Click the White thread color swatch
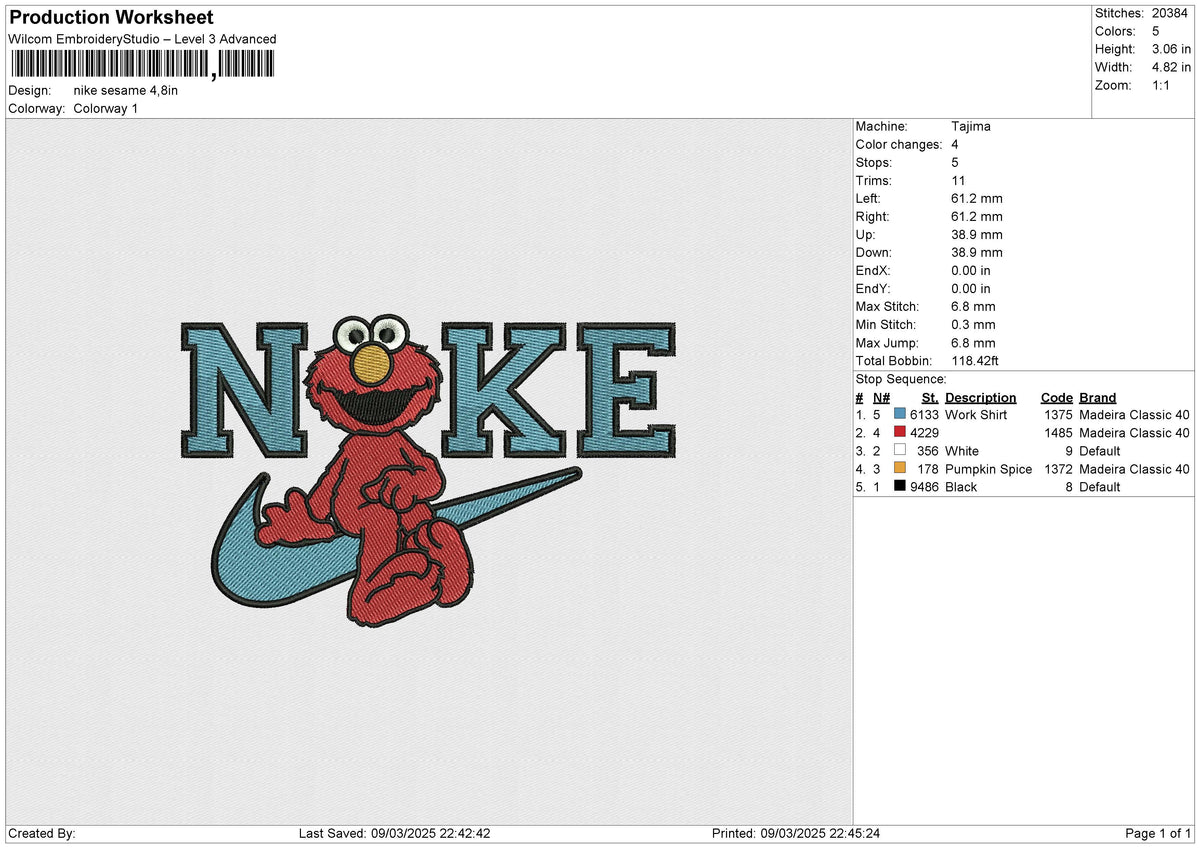This screenshot has height=848, width=1200. pos(900,450)
